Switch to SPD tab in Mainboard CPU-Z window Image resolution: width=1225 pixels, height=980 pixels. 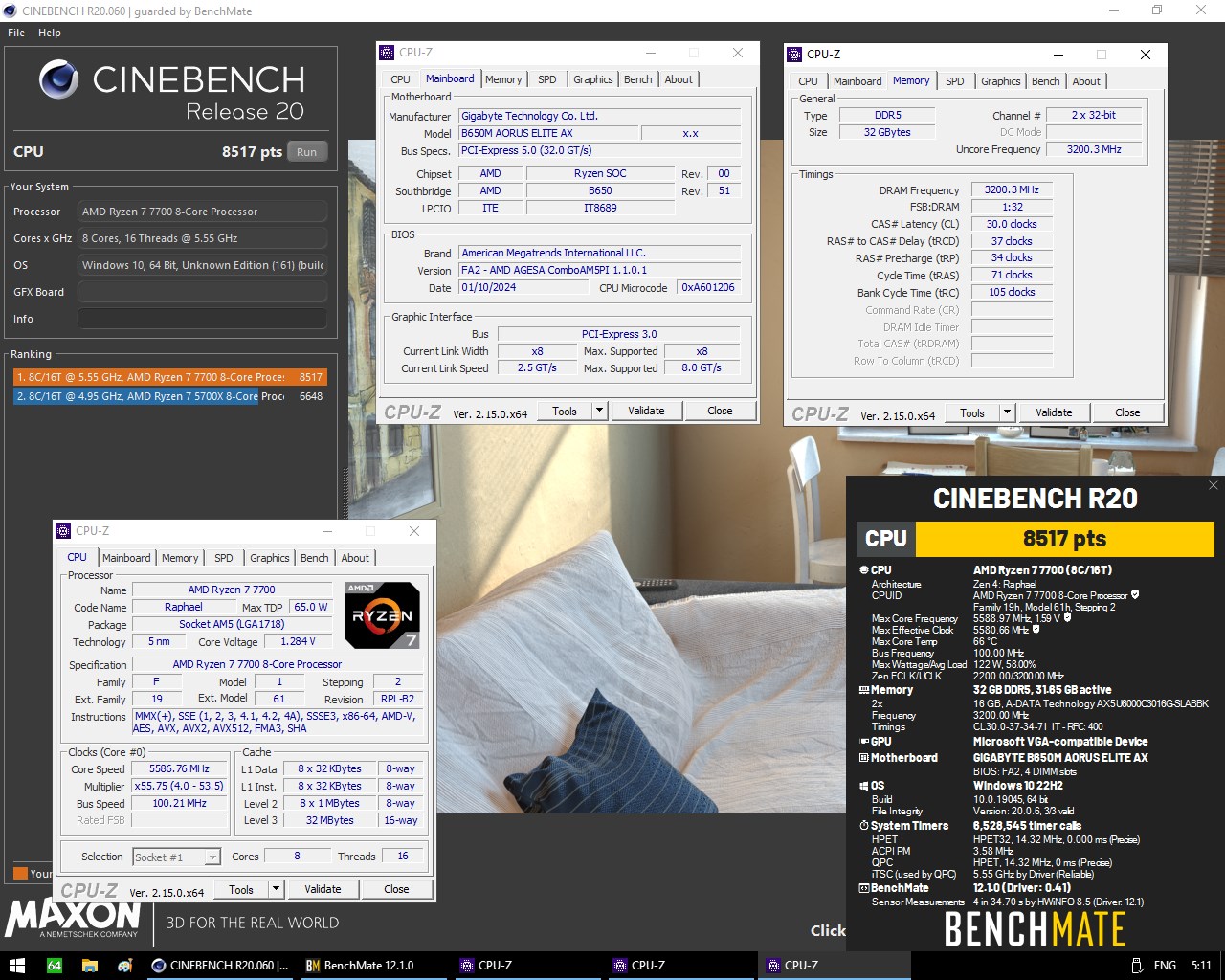coord(547,79)
